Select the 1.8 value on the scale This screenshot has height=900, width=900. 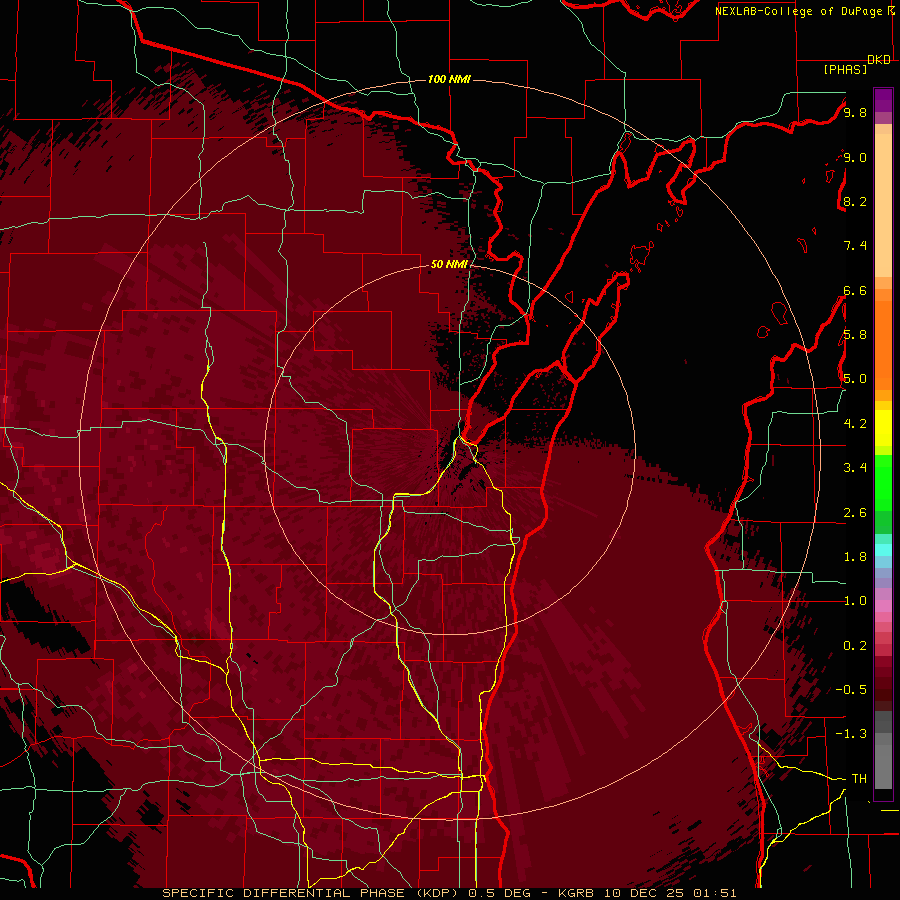click(855, 557)
